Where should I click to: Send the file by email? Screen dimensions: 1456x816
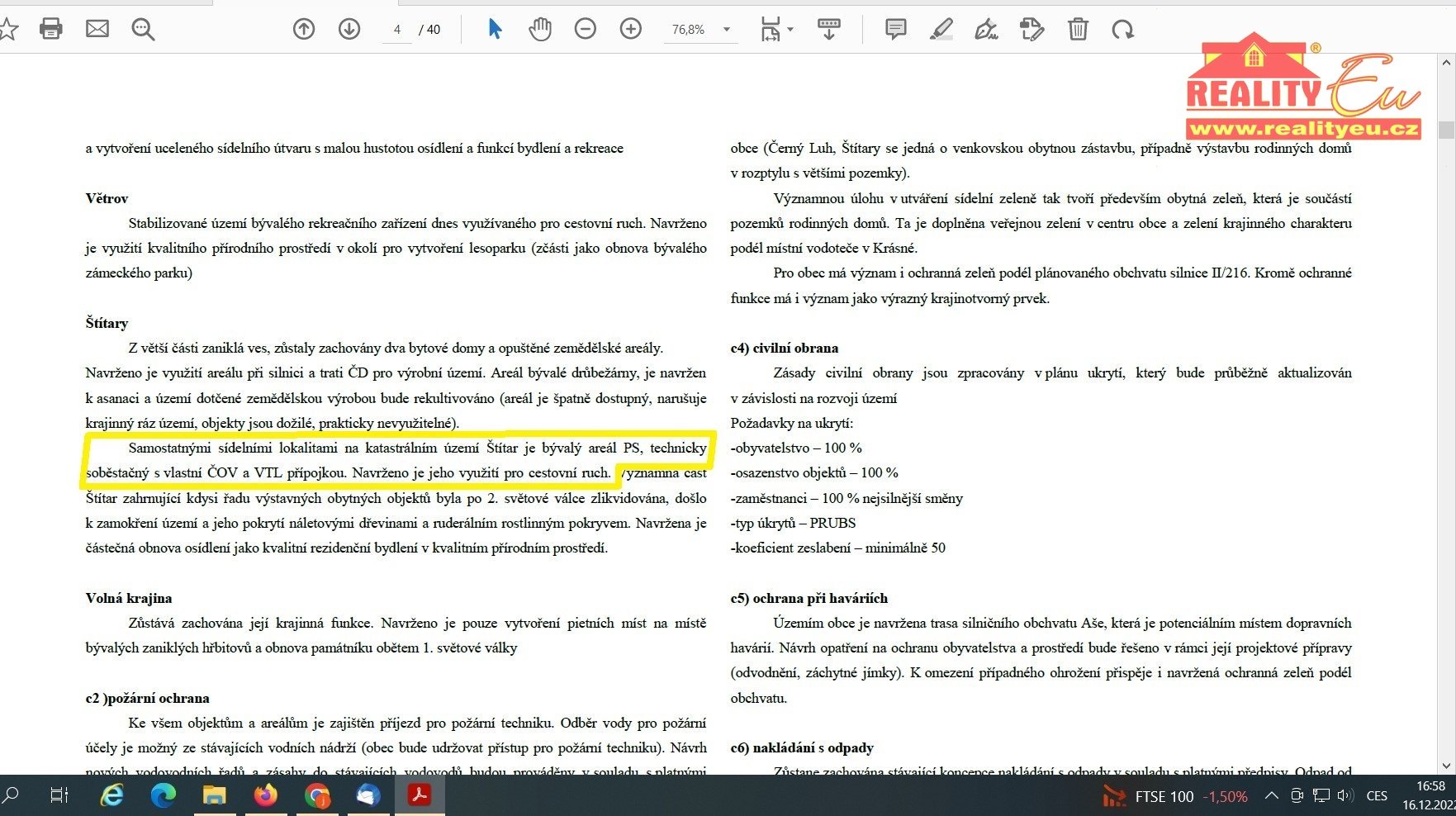click(x=97, y=29)
